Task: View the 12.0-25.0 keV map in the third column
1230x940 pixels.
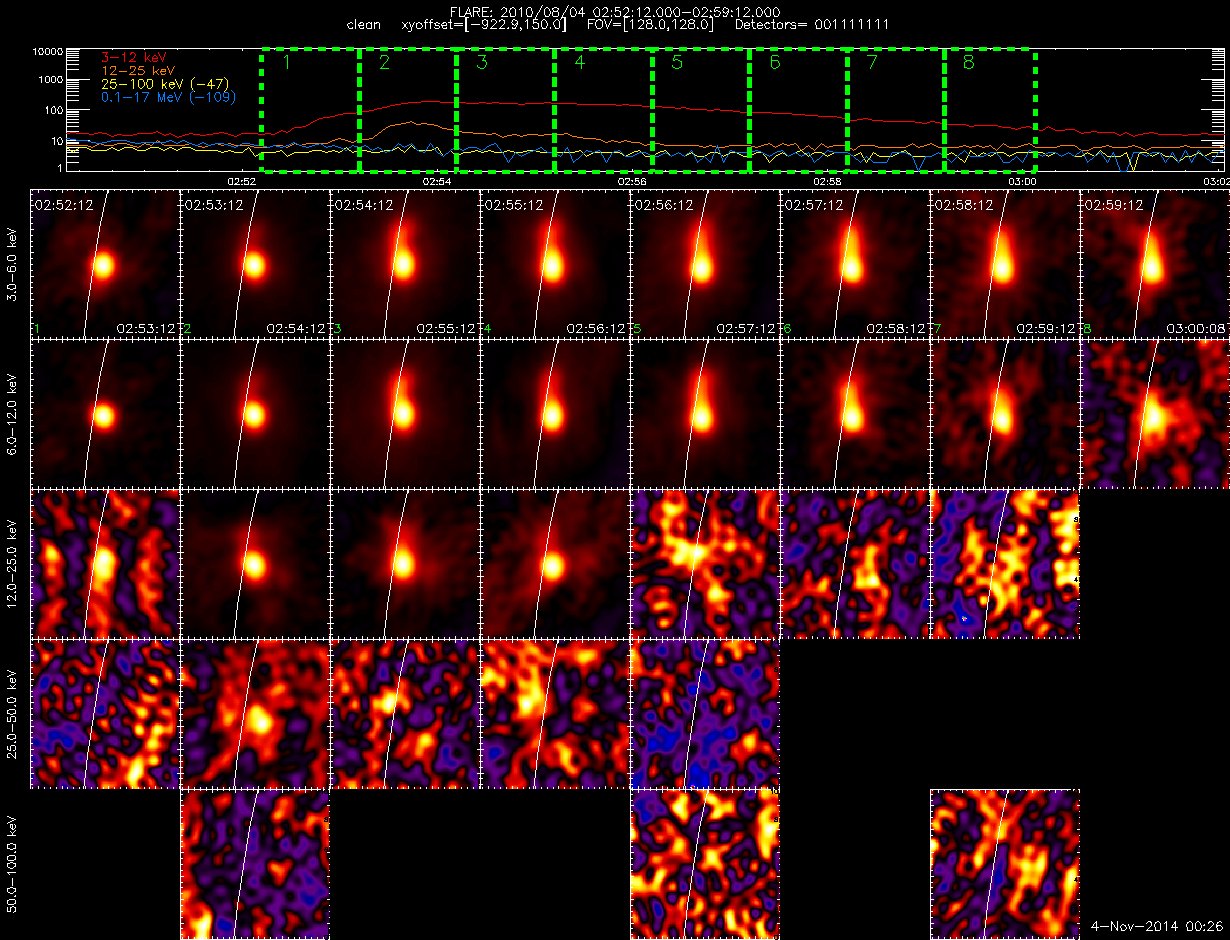Action: coord(405,564)
